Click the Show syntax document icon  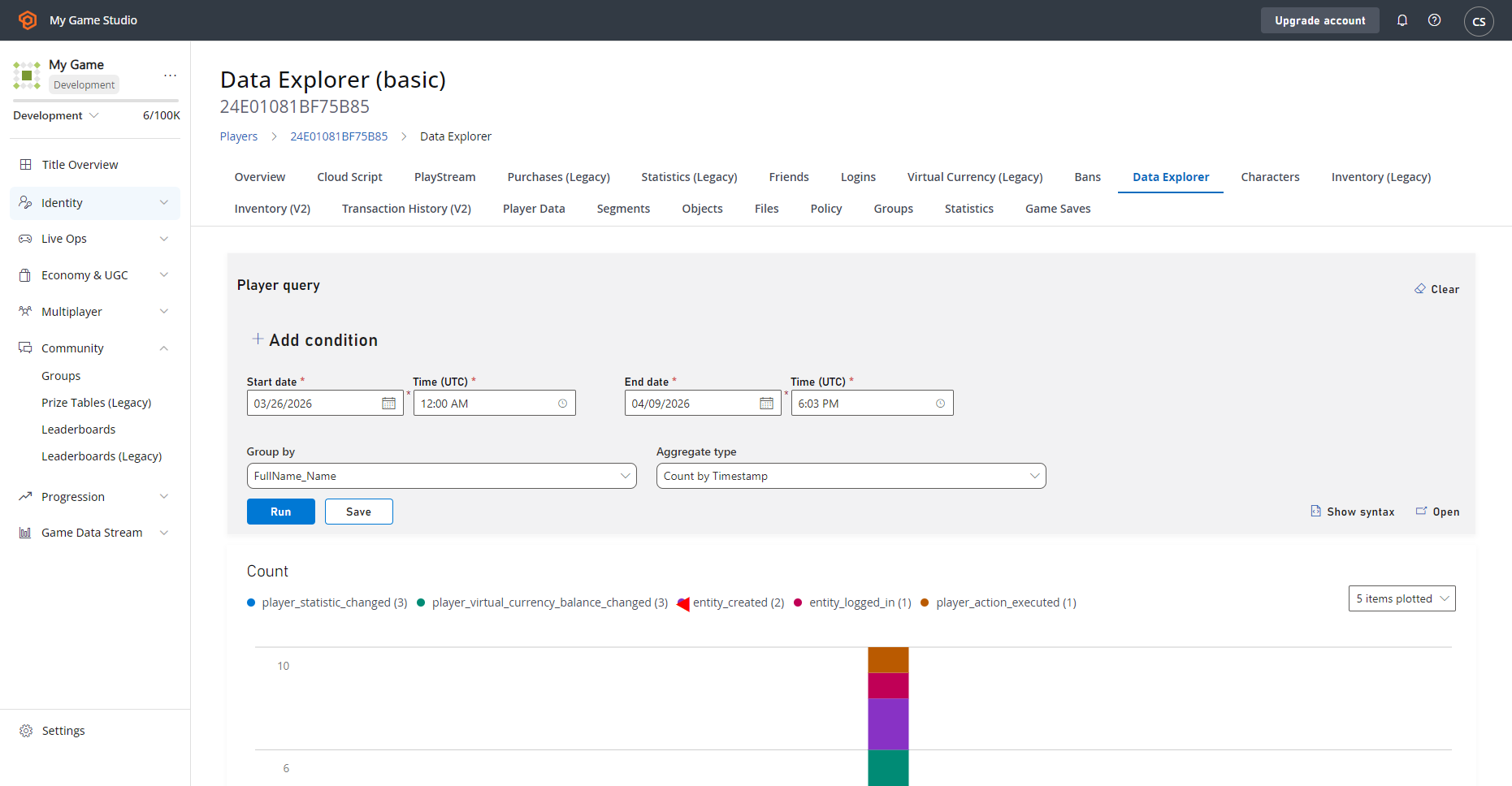pyautogui.click(x=1315, y=511)
